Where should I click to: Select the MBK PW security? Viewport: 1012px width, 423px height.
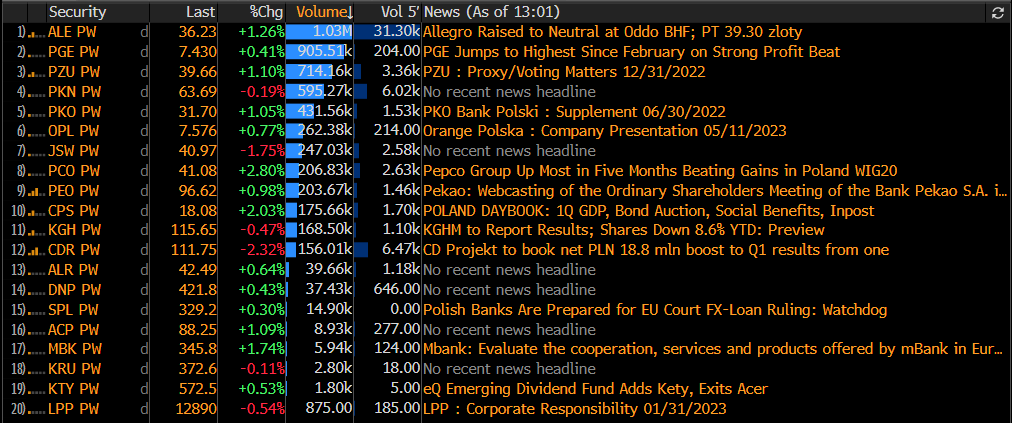74,350
